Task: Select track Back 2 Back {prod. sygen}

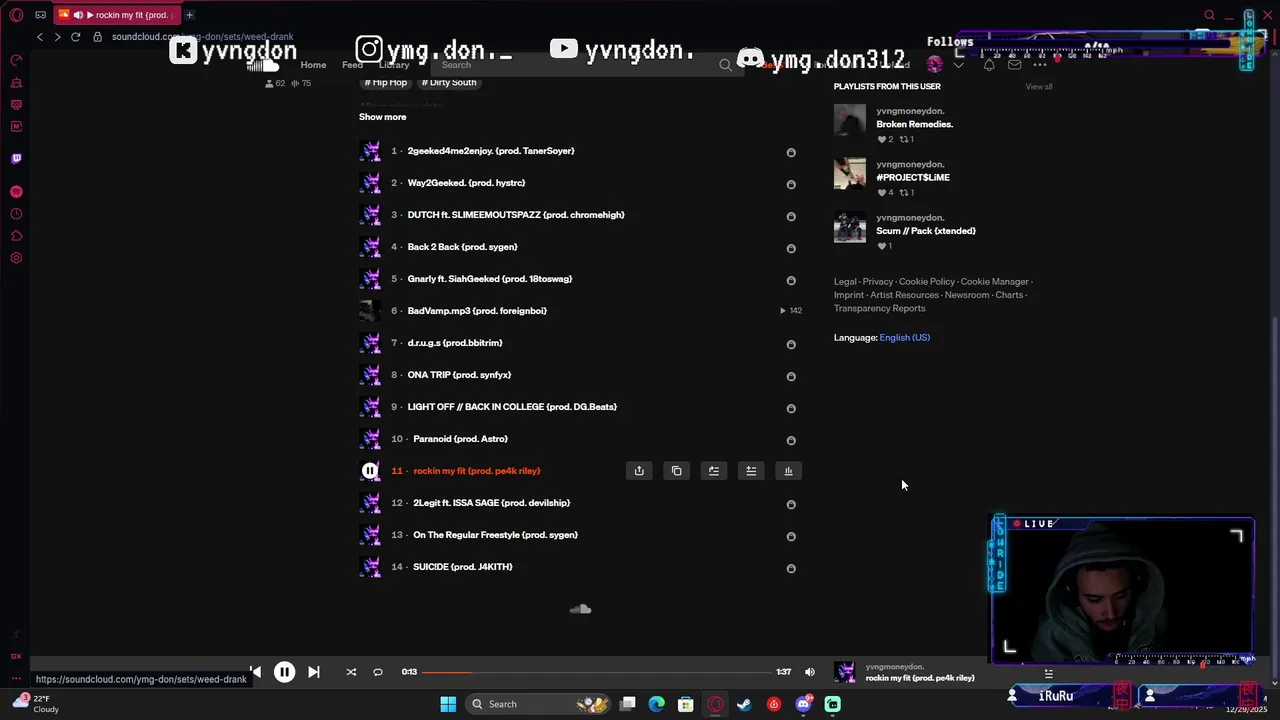Action: pyautogui.click(x=462, y=247)
